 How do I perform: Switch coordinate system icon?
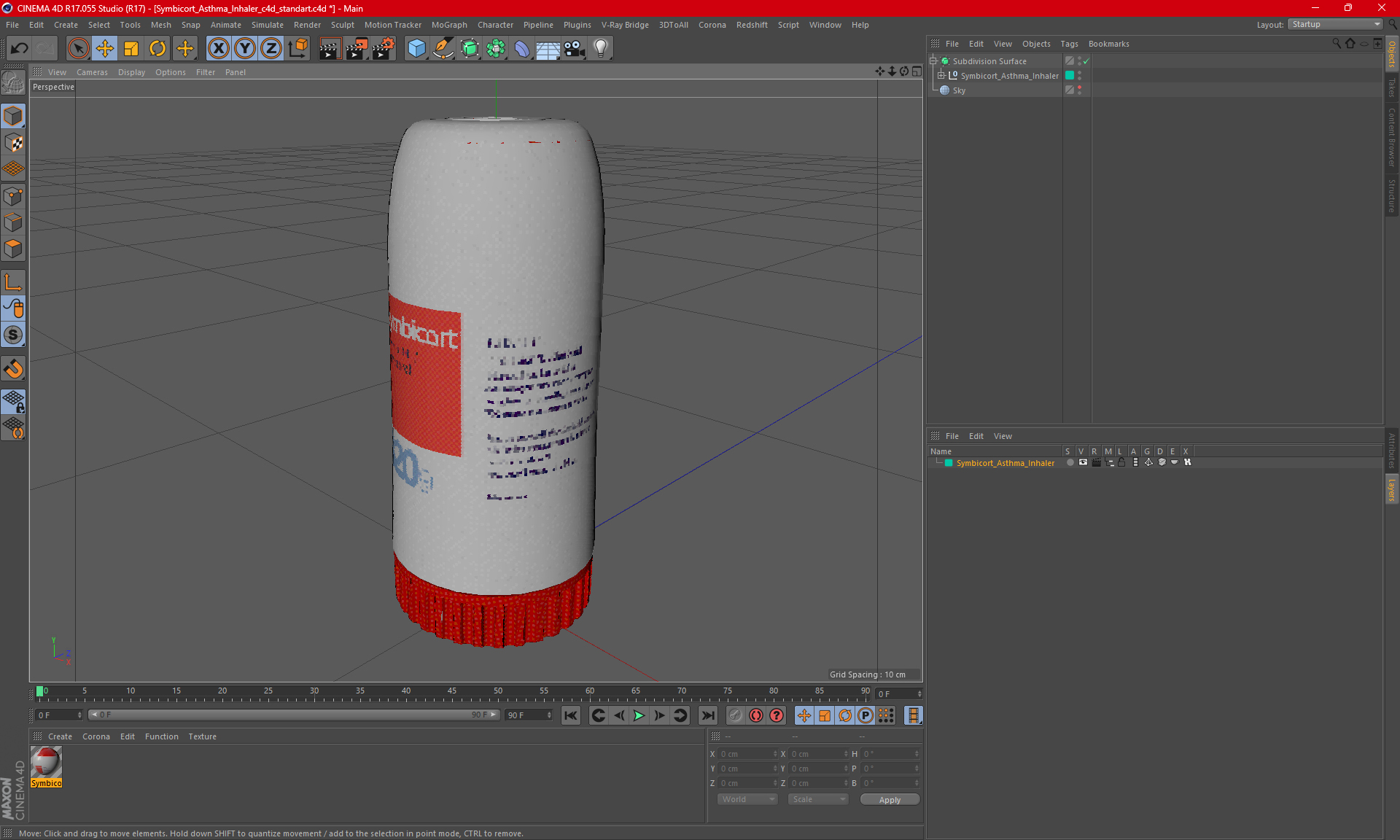[297, 49]
